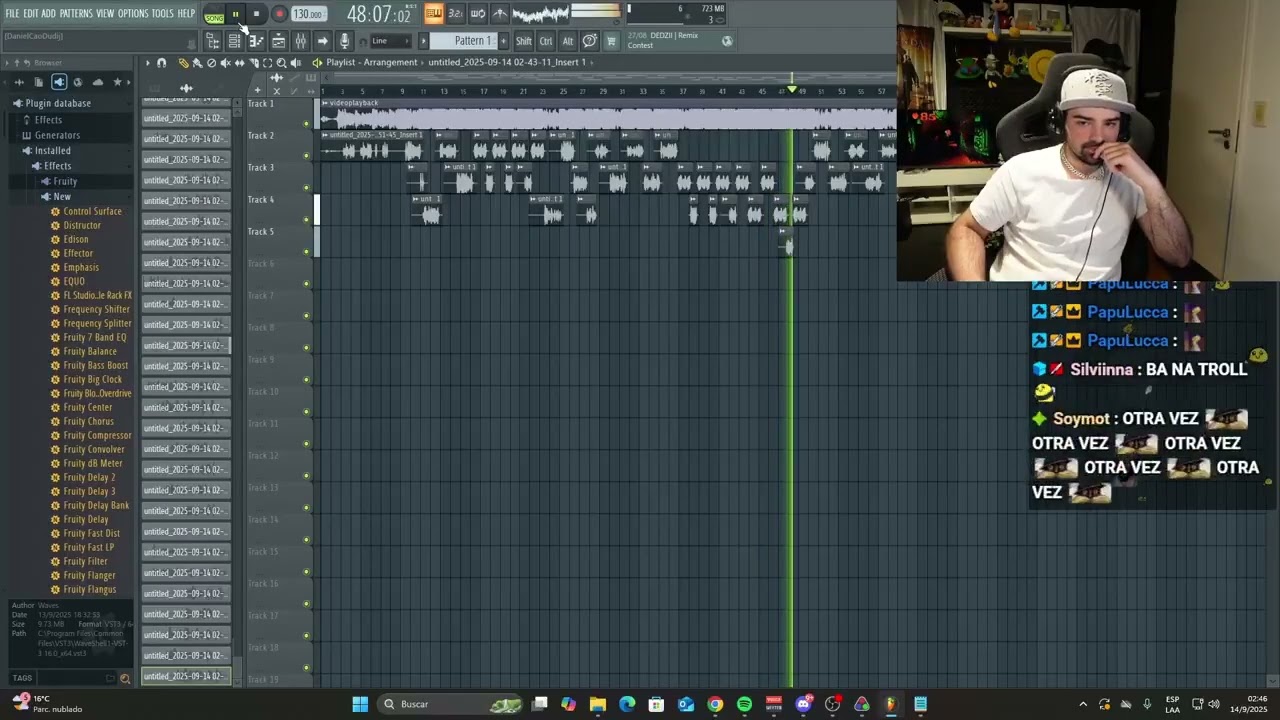Open the EDIT menu
Image resolution: width=1280 pixels, height=720 pixels.
click(x=31, y=13)
